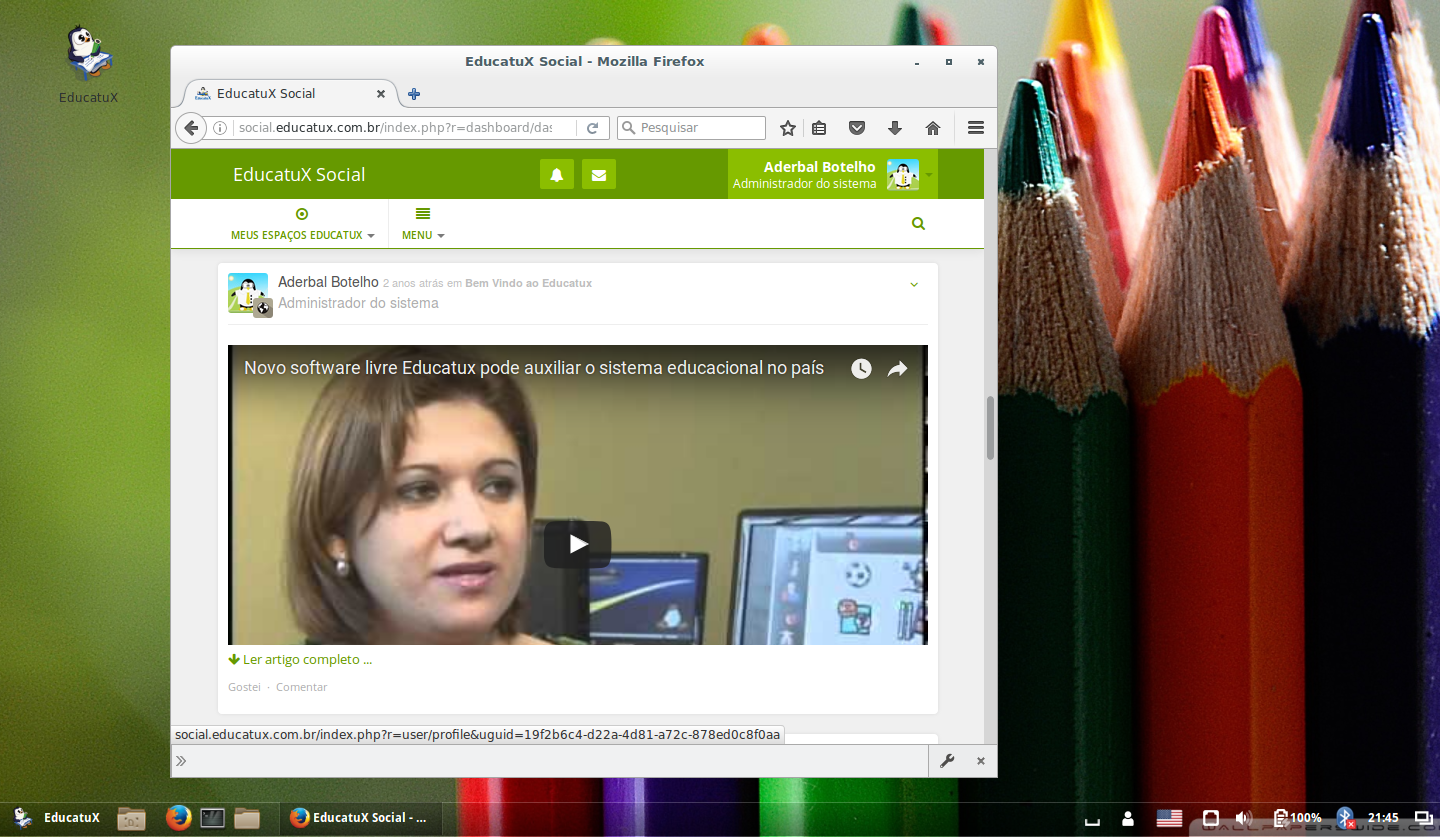Open the EducatuX desktop icon
Image resolution: width=1440 pixels, height=837 pixels.
click(x=89, y=66)
